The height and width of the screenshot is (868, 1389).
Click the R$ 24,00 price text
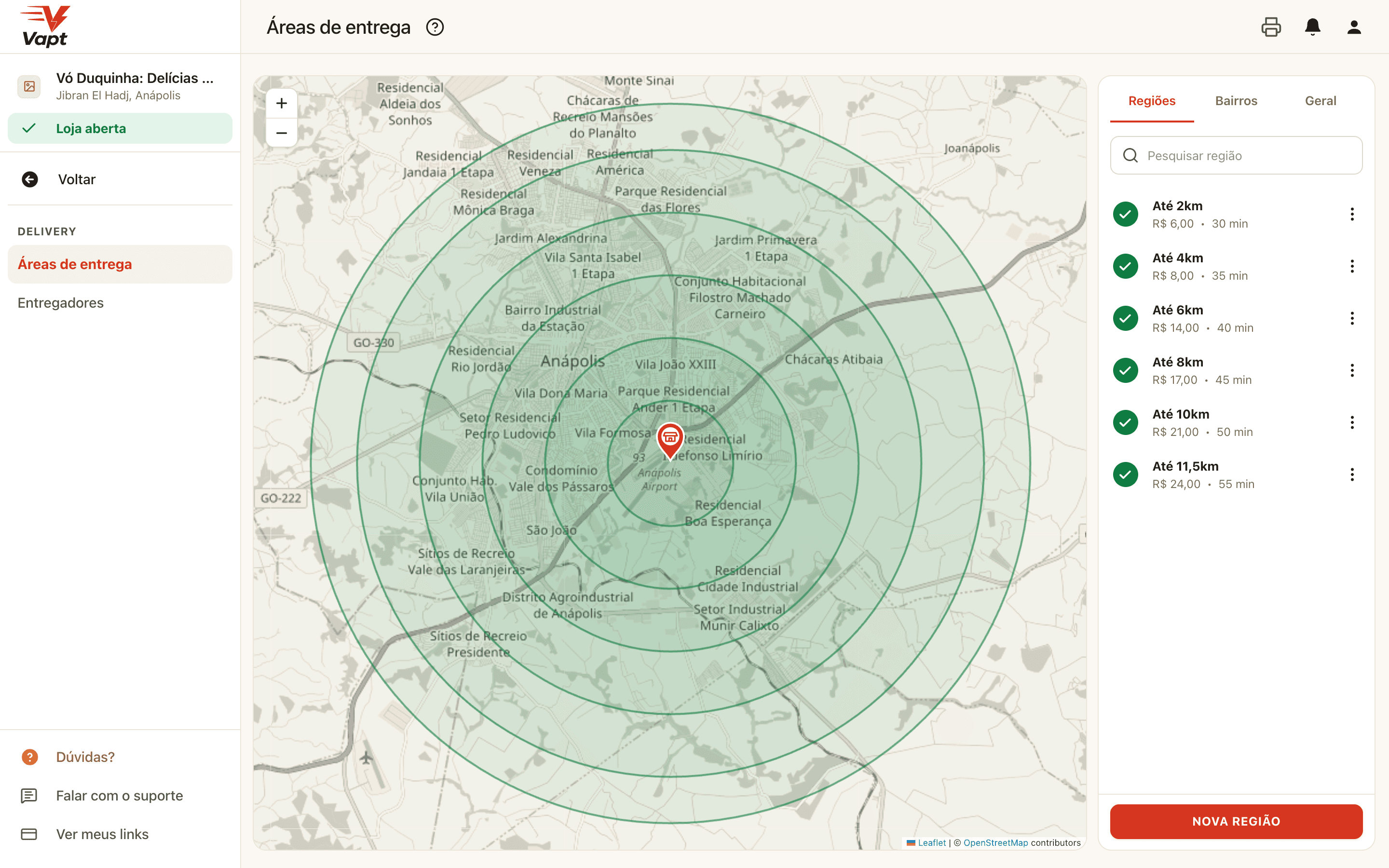point(1176,484)
